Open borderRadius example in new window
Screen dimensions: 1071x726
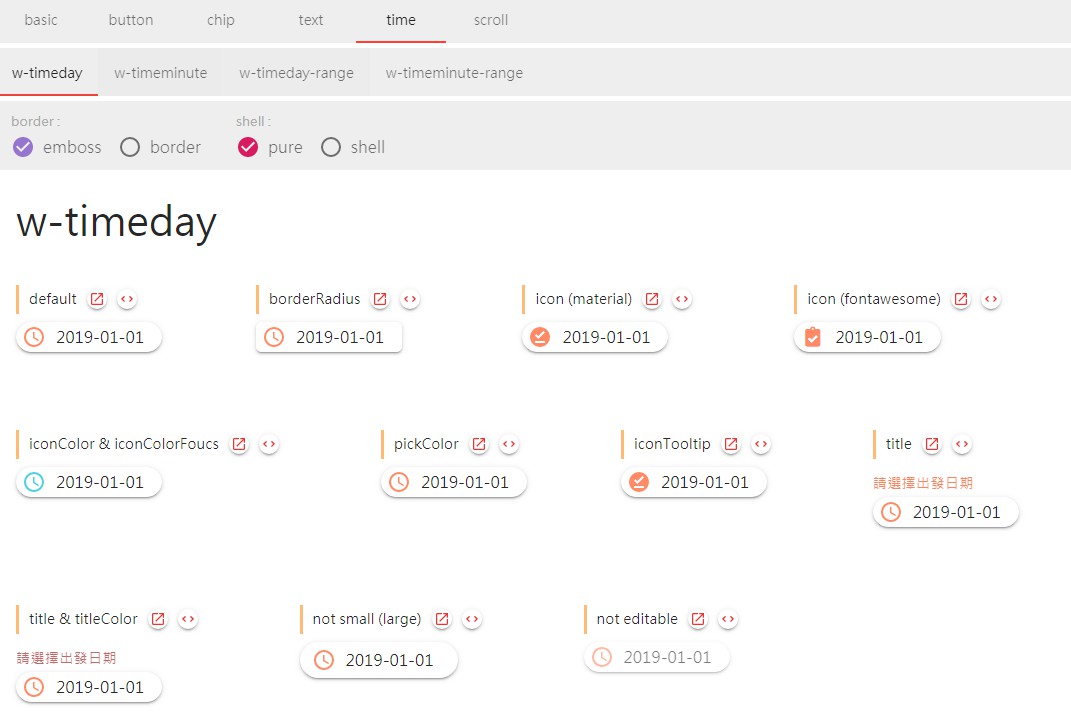(380, 299)
